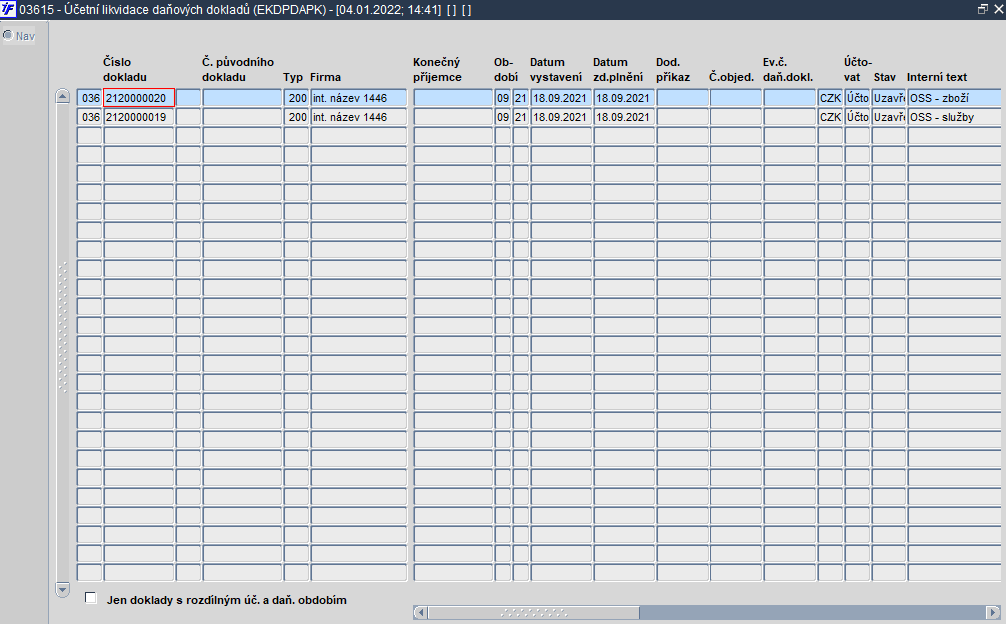Viewport: 1006px width, 624px height.
Task: Close the window with the X icon
Action: pyautogui.click(x=998, y=9)
